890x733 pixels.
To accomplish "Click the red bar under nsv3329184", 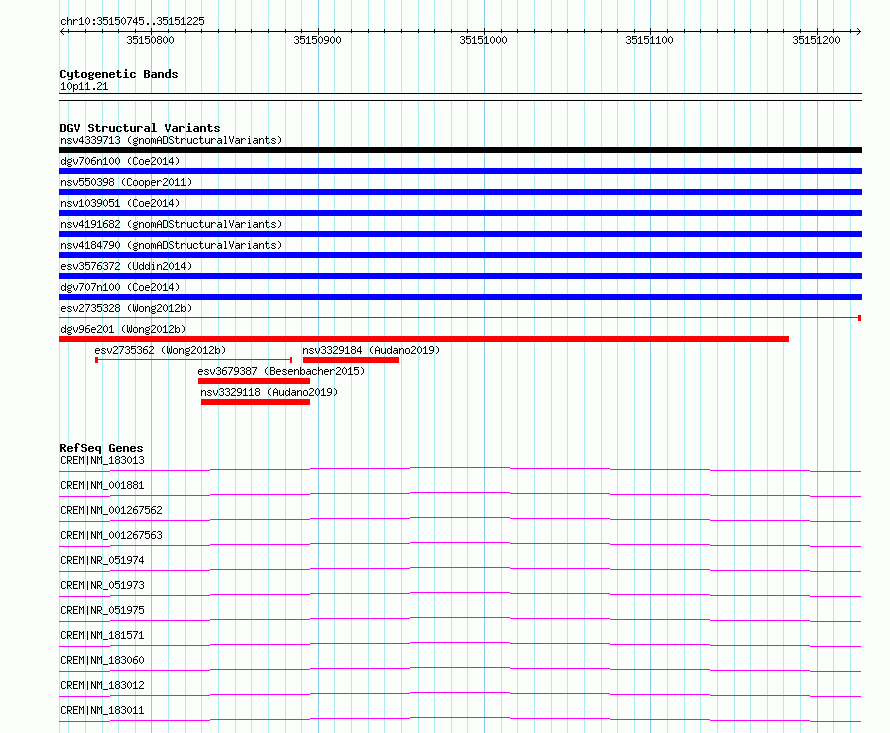I will coord(351,360).
